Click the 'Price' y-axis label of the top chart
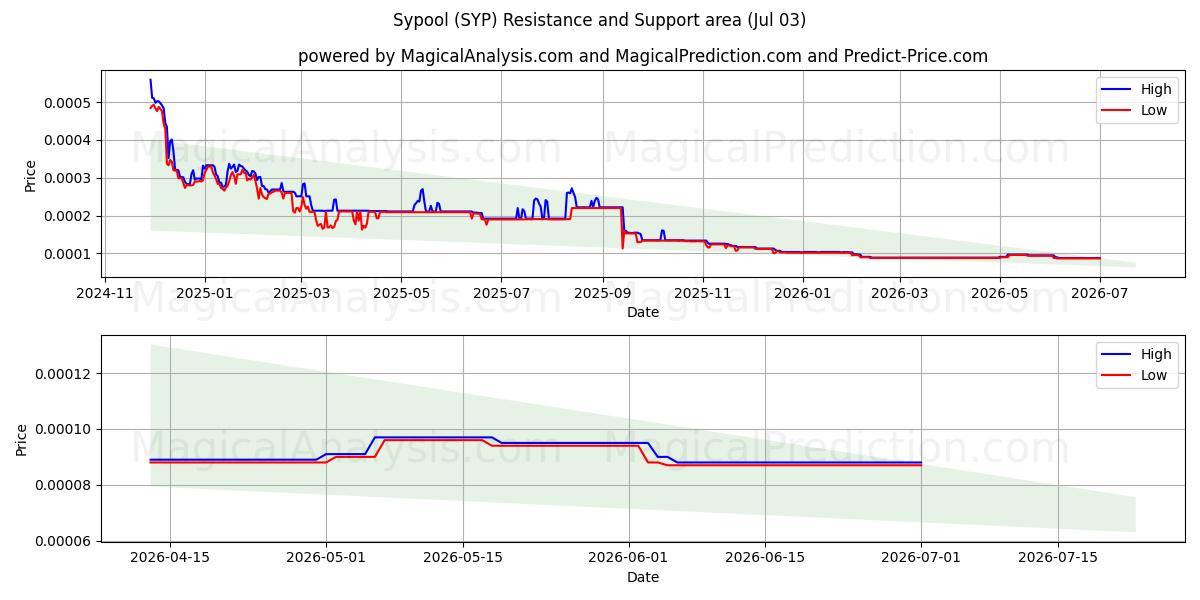The image size is (1200, 600). 30,176
